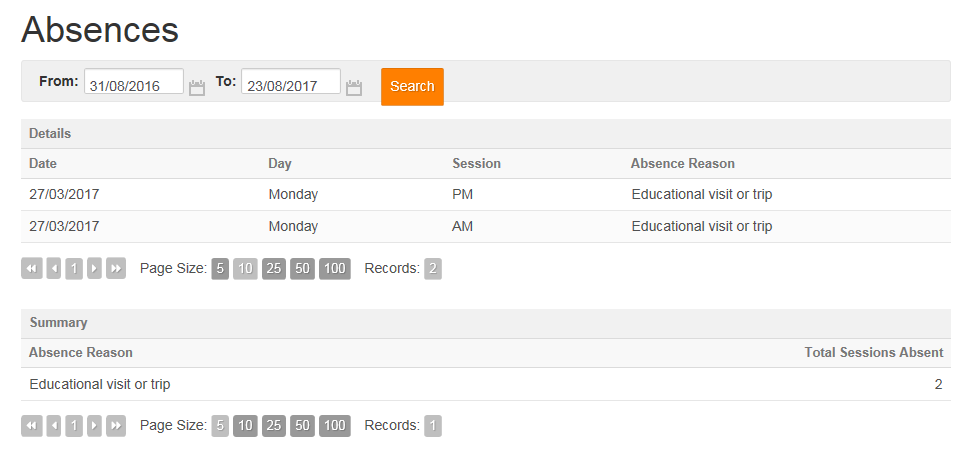This screenshot has width=963, height=450.
Task: Focus the From date input field
Action: [134, 81]
